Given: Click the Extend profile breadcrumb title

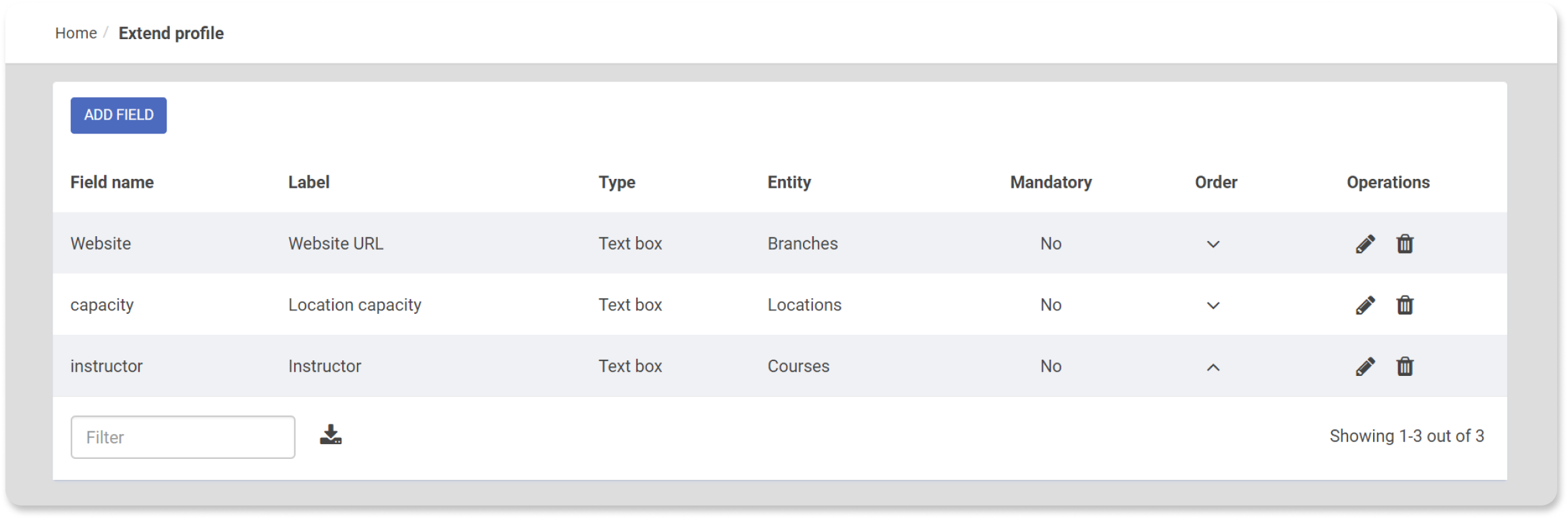Looking at the screenshot, I should [171, 33].
